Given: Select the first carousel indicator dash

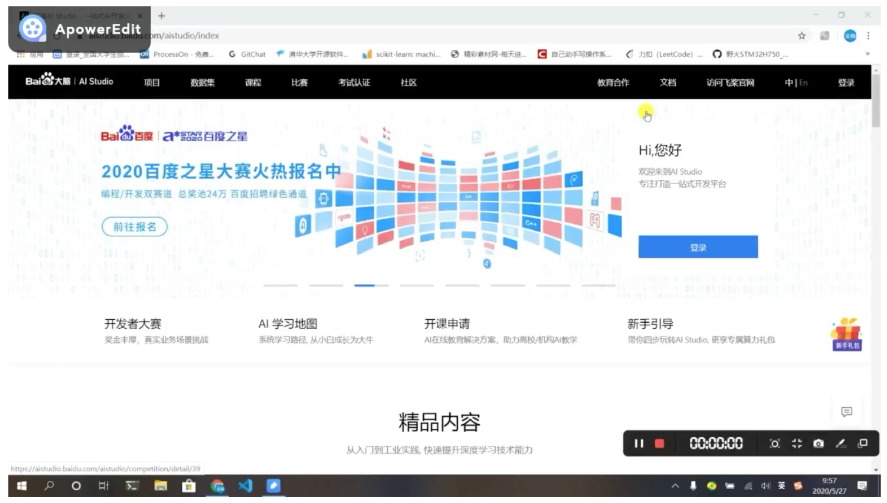Looking at the screenshot, I should pos(281,285).
